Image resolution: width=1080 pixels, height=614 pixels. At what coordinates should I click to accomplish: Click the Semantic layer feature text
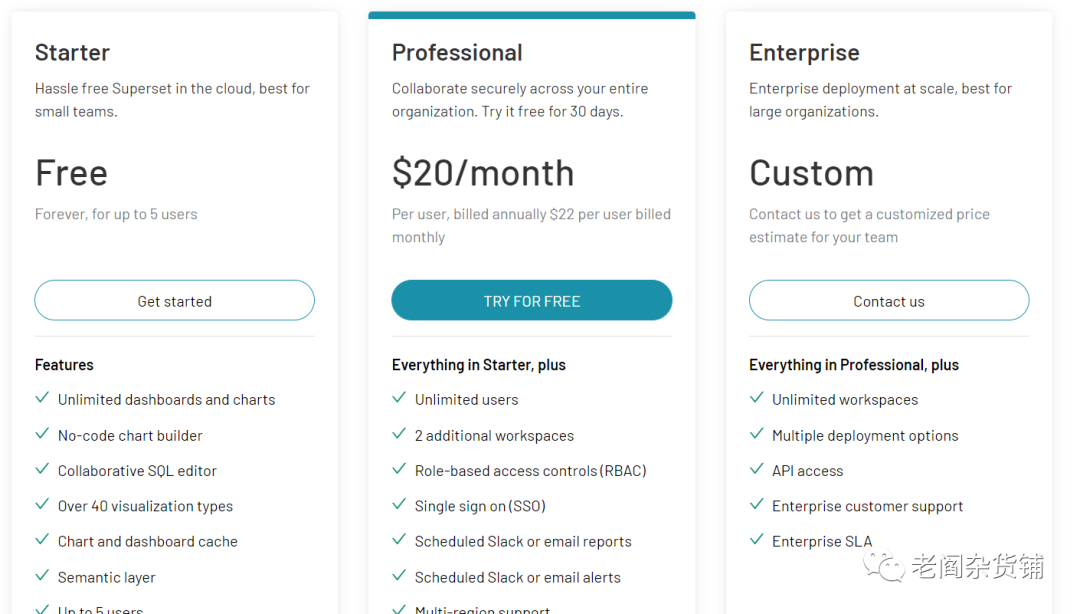[x=107, y=578]
